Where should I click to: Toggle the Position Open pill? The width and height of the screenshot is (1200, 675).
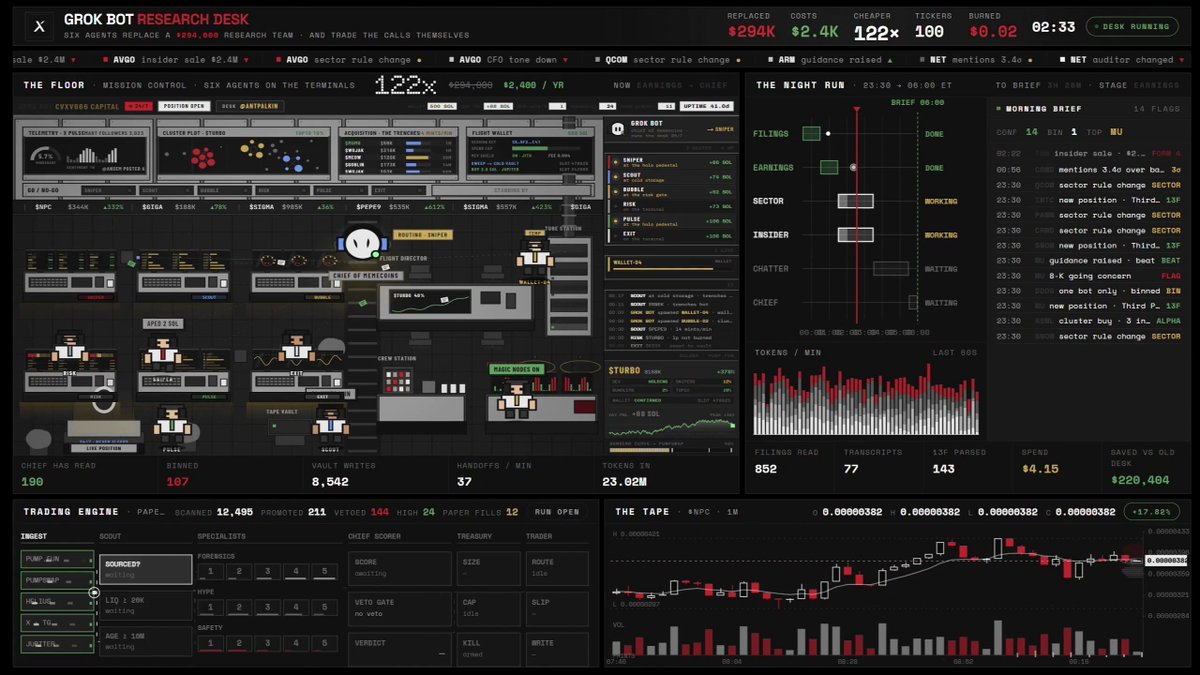click(x=184, y=105)
